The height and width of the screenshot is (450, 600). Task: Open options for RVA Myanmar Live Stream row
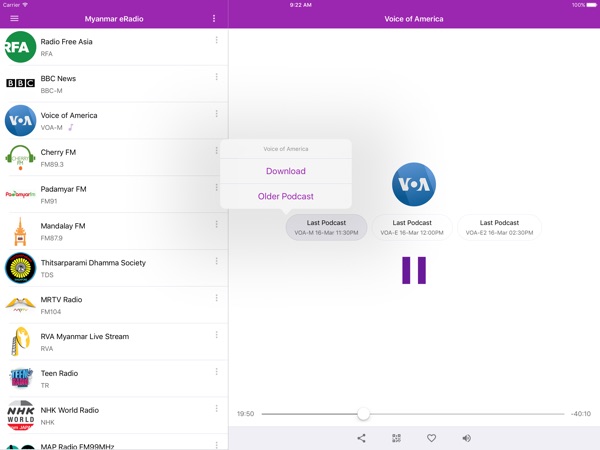coord(217,335)
